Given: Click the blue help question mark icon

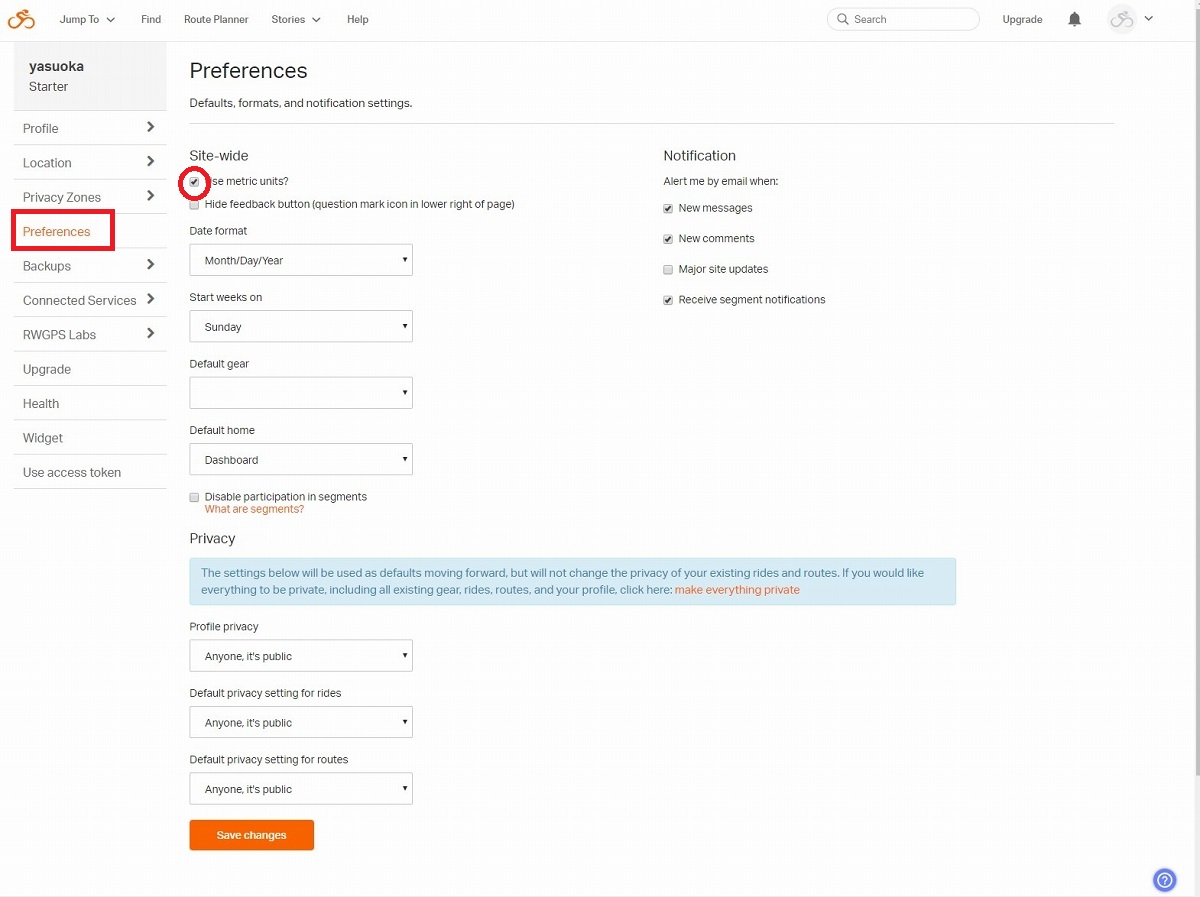Looking at the screenshot, I should click(1164, 880).
